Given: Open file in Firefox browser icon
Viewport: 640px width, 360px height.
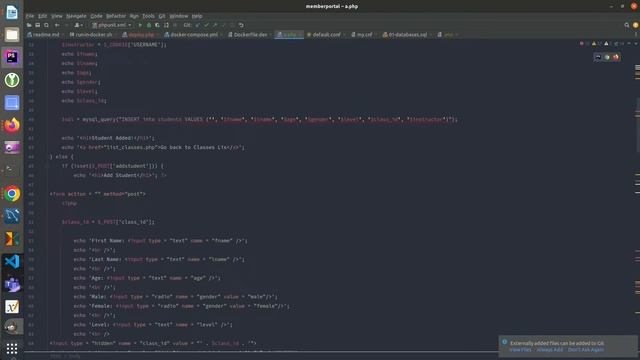Looking at the screenshot, I should (x=616, y=57).
